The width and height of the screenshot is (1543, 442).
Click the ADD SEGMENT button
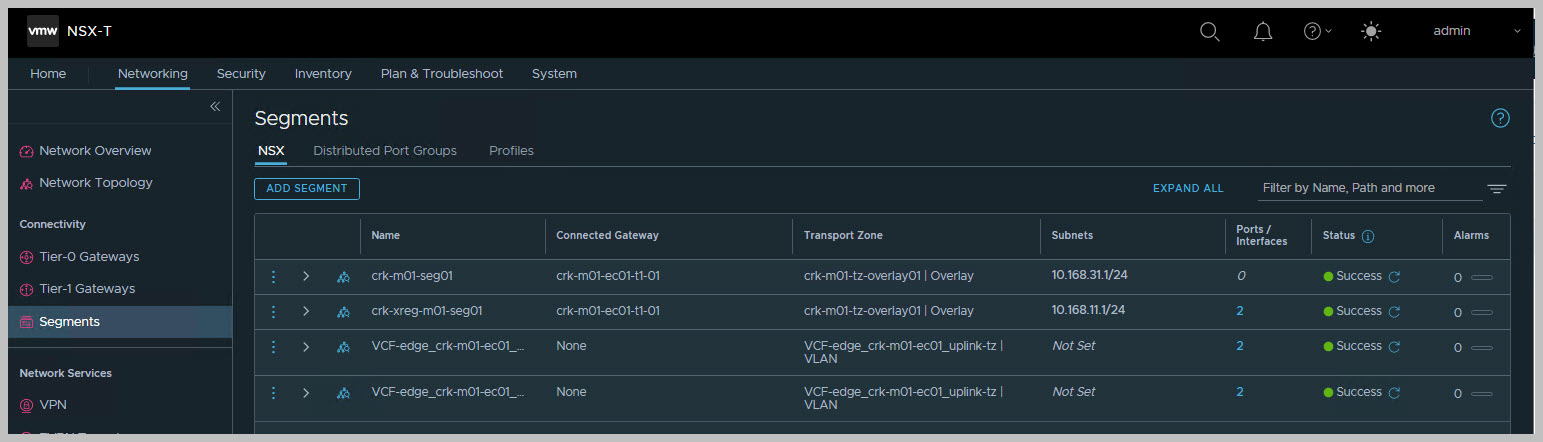pyautogui.click(x=306, y=188)
